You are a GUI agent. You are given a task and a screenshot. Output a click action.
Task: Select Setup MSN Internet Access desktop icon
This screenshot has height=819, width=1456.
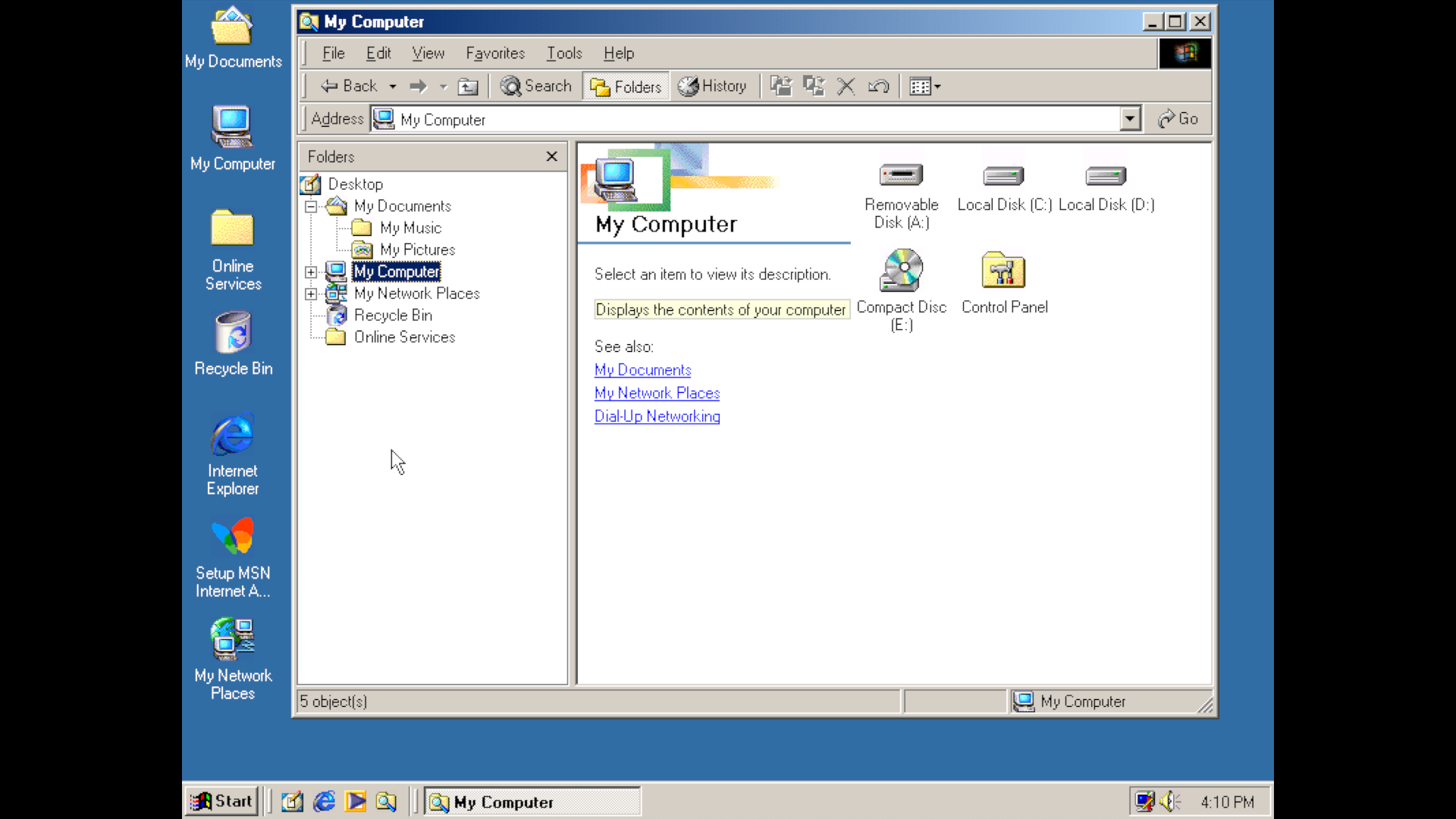pyautogui.click(x=233, y=558)
